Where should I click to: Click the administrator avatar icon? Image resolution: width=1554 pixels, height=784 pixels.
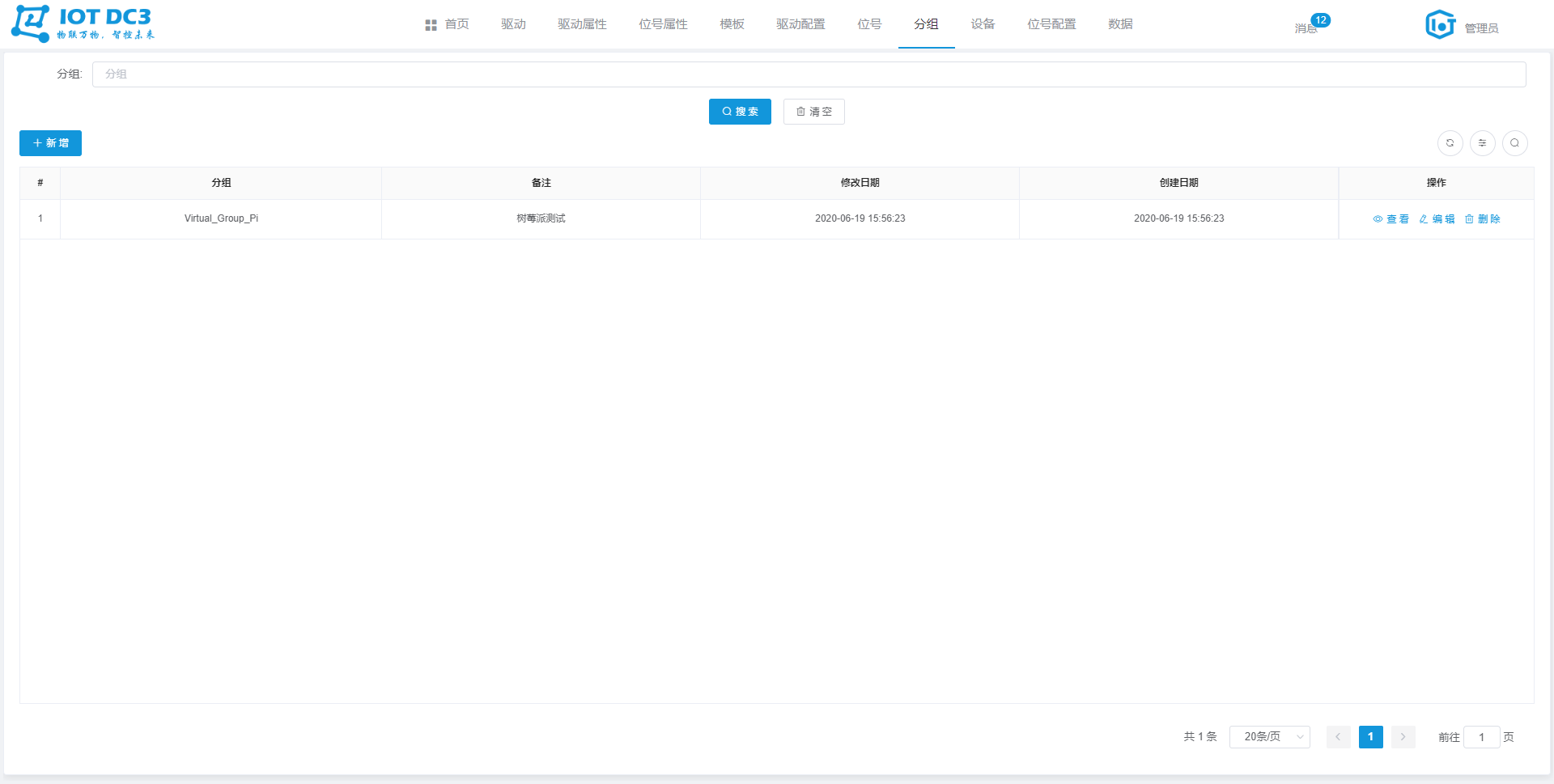tap(1441, 24)
